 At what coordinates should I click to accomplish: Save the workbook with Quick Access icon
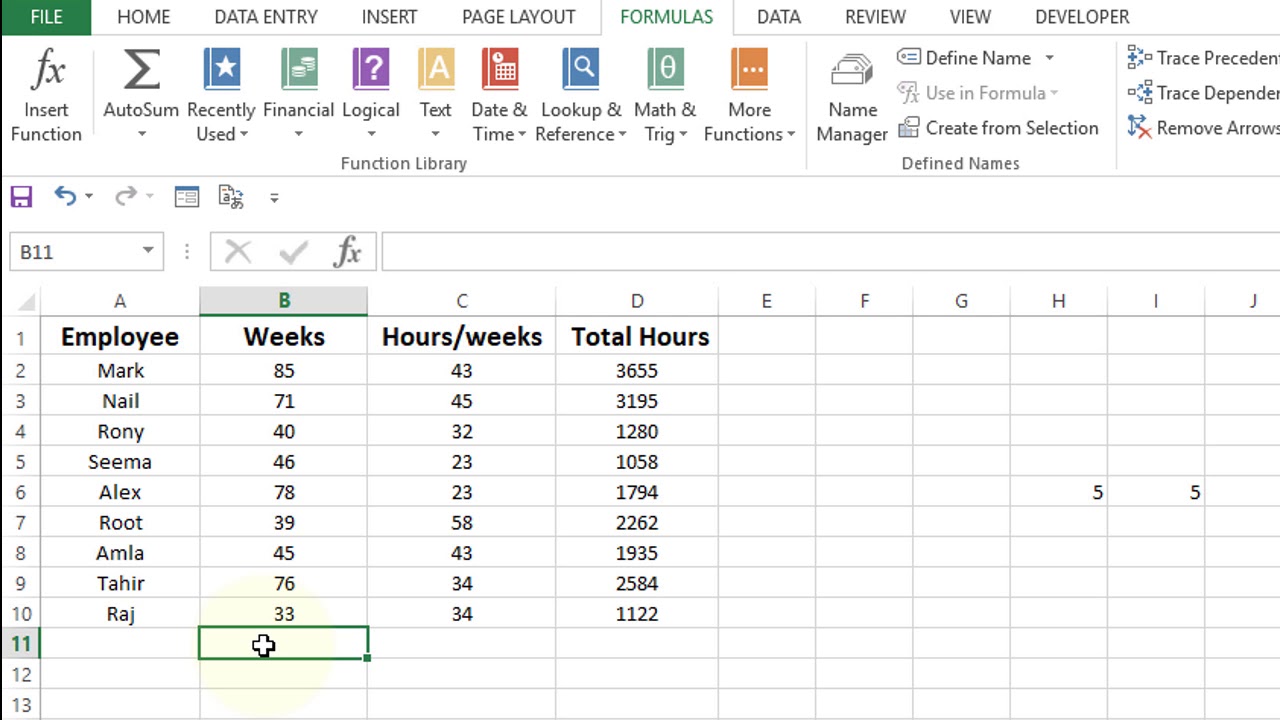click(21, 197)
